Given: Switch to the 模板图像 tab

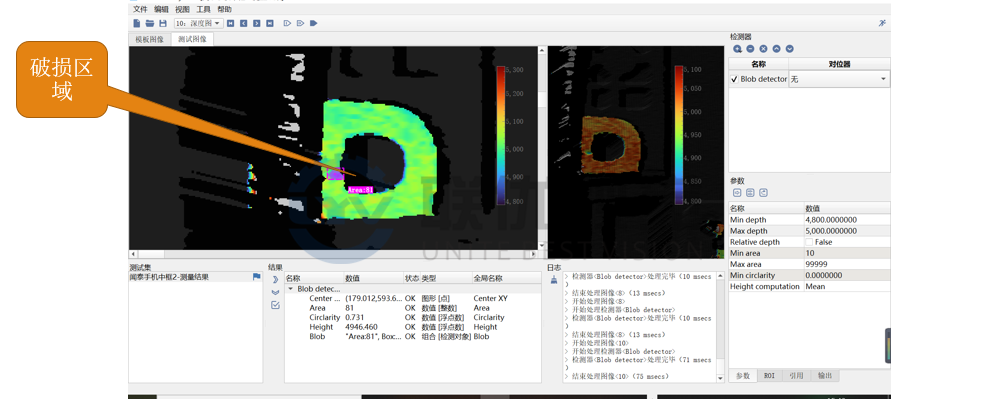Looking at the screenshot, I should pyautogui.click(x=150, y=40).
